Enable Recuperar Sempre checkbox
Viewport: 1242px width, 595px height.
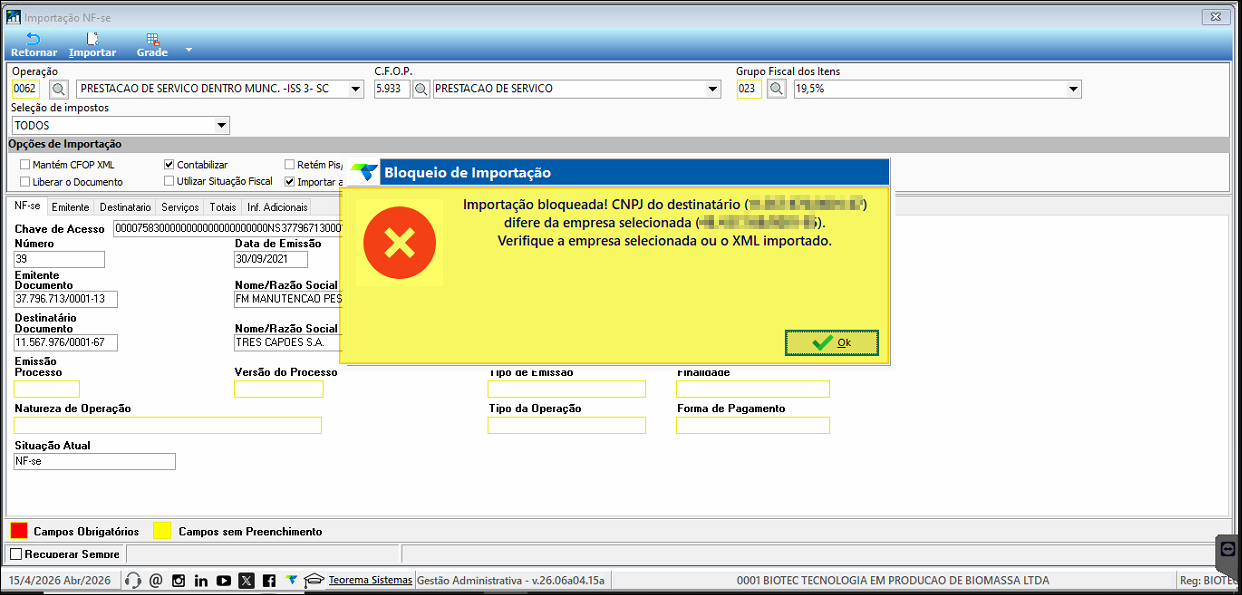click(15, 554)
